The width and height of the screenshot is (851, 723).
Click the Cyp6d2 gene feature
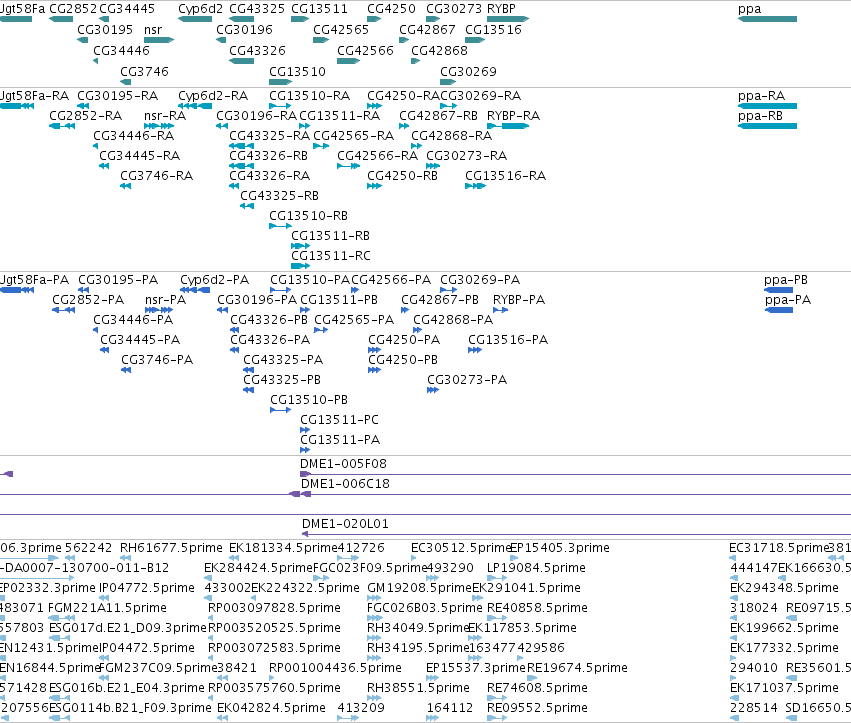tap(195, 19)
